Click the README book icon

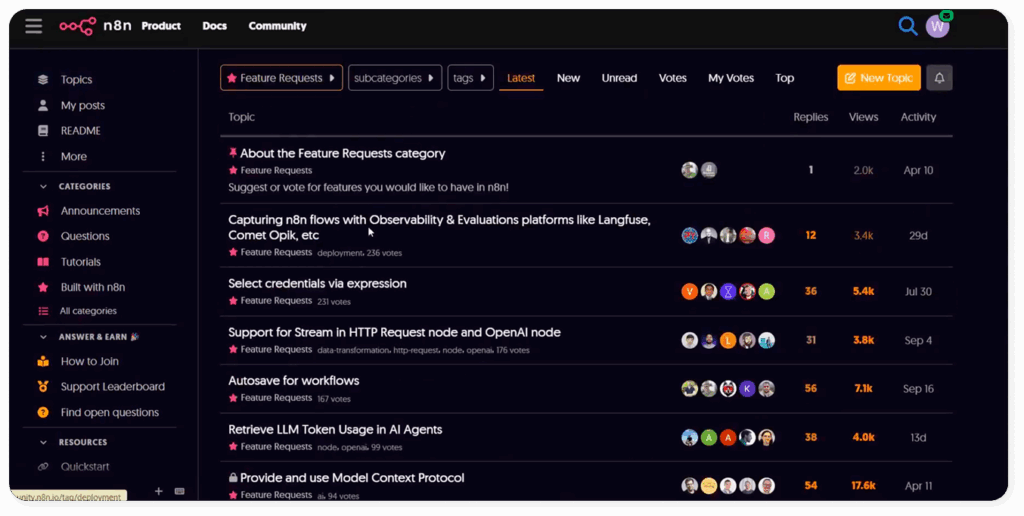click(x=43, y=131)
